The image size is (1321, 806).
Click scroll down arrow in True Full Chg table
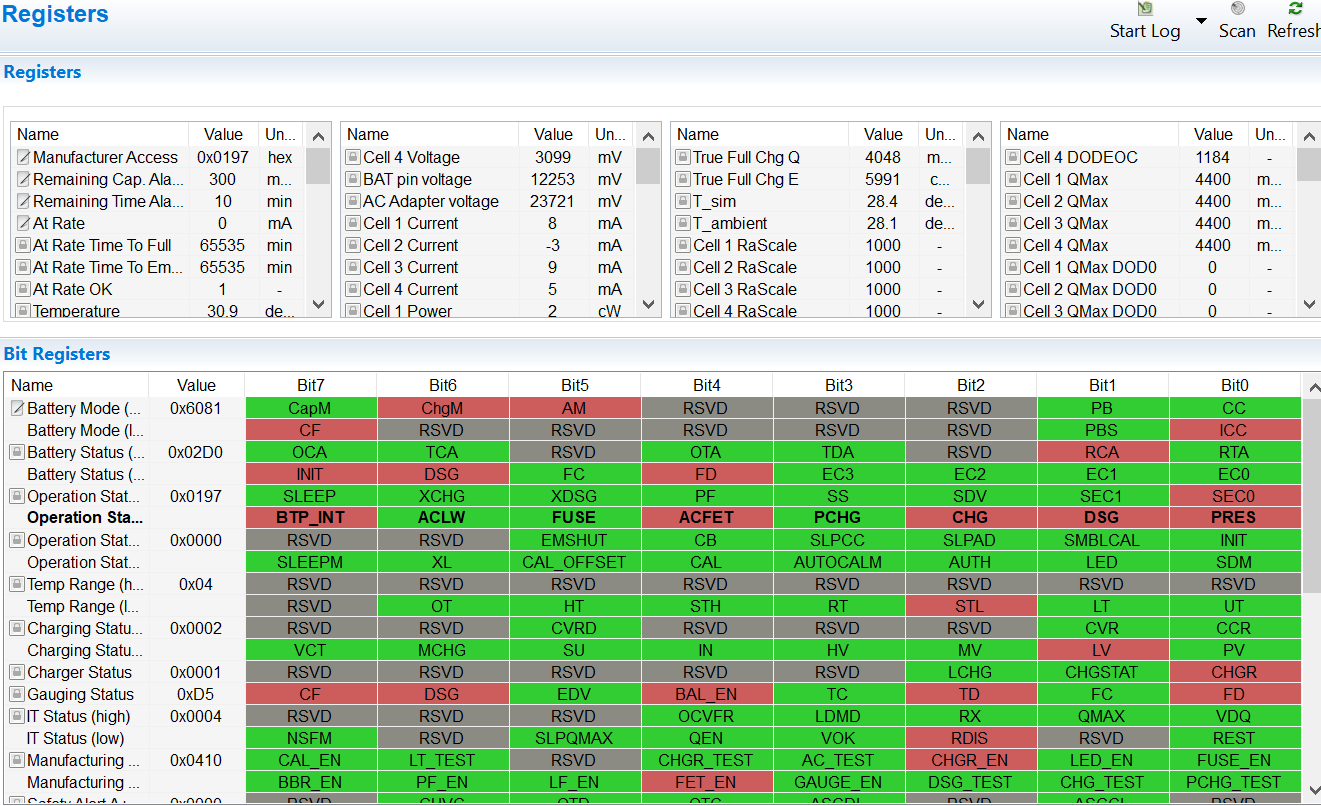click(x=978, y=304)
